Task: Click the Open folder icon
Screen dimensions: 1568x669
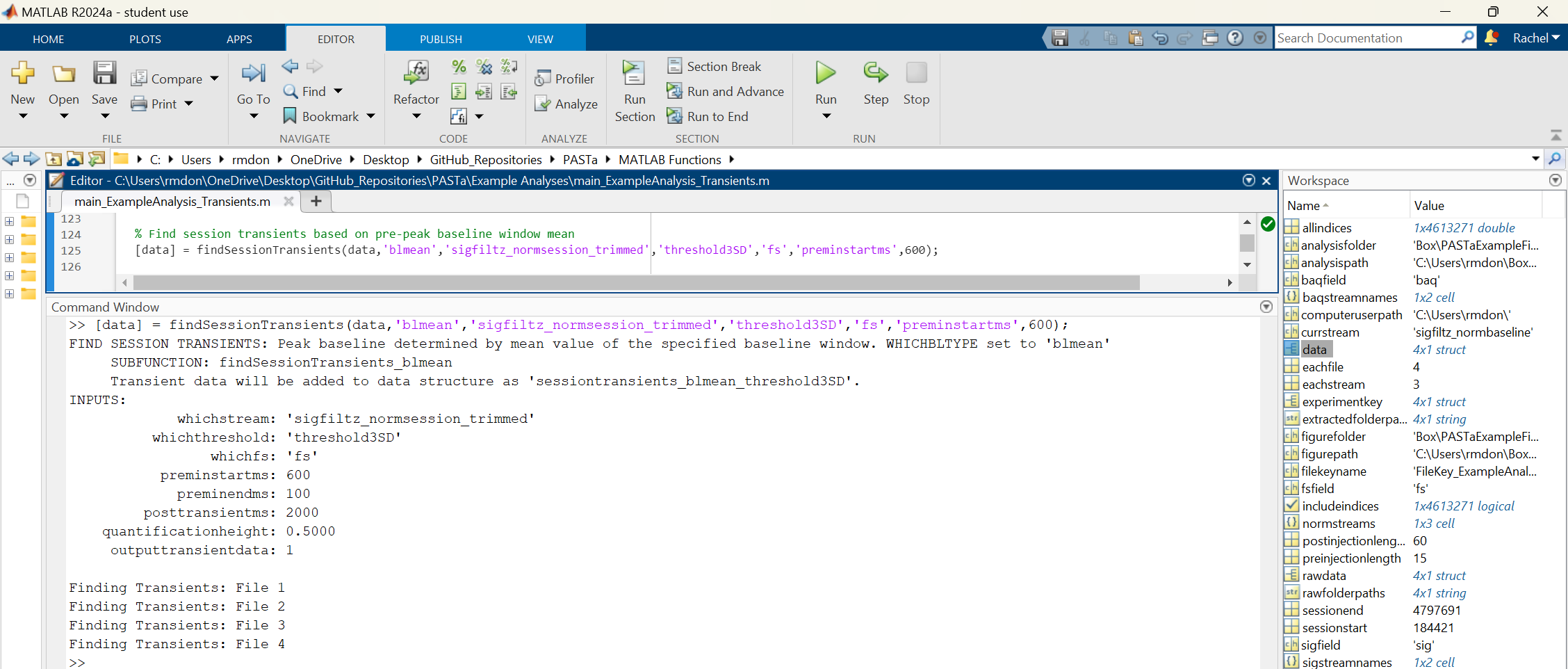Action: (63, 73)
